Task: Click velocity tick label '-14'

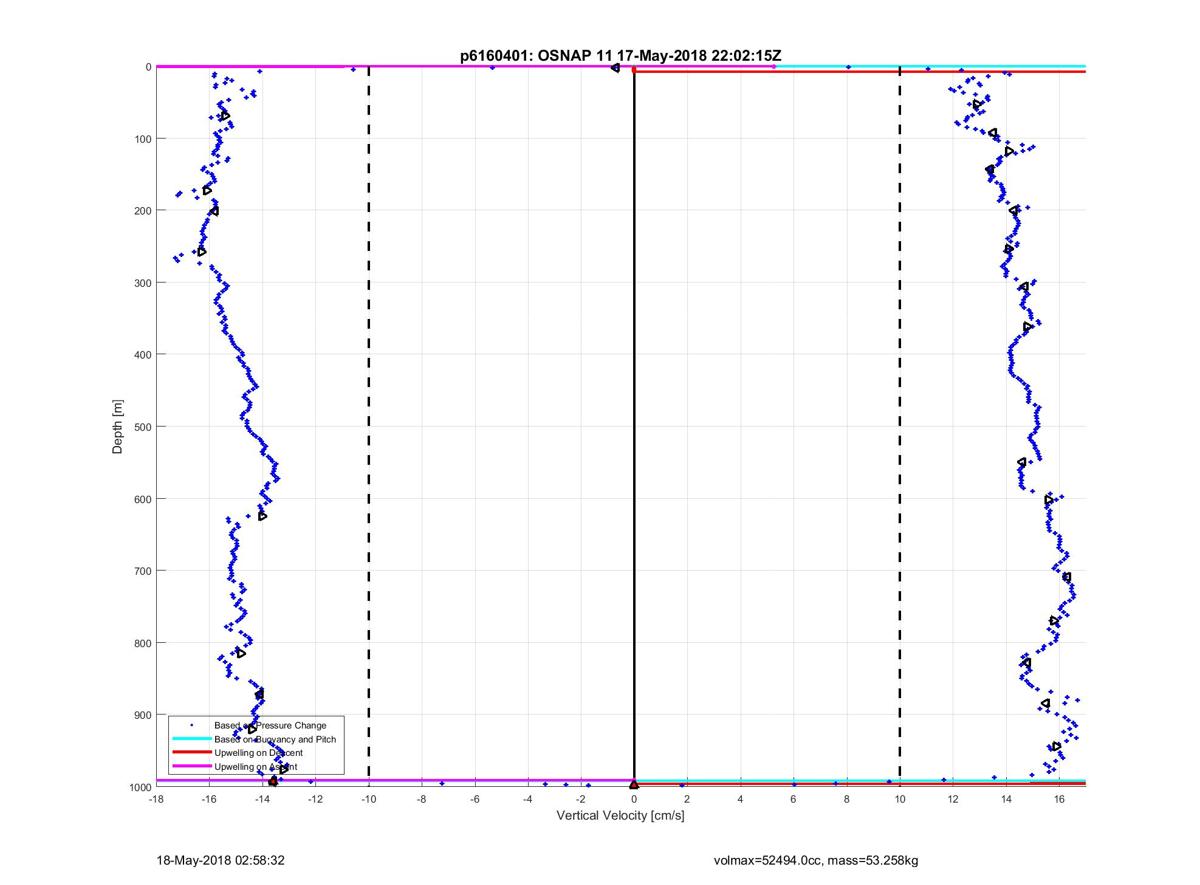Action: click(262, 799)
